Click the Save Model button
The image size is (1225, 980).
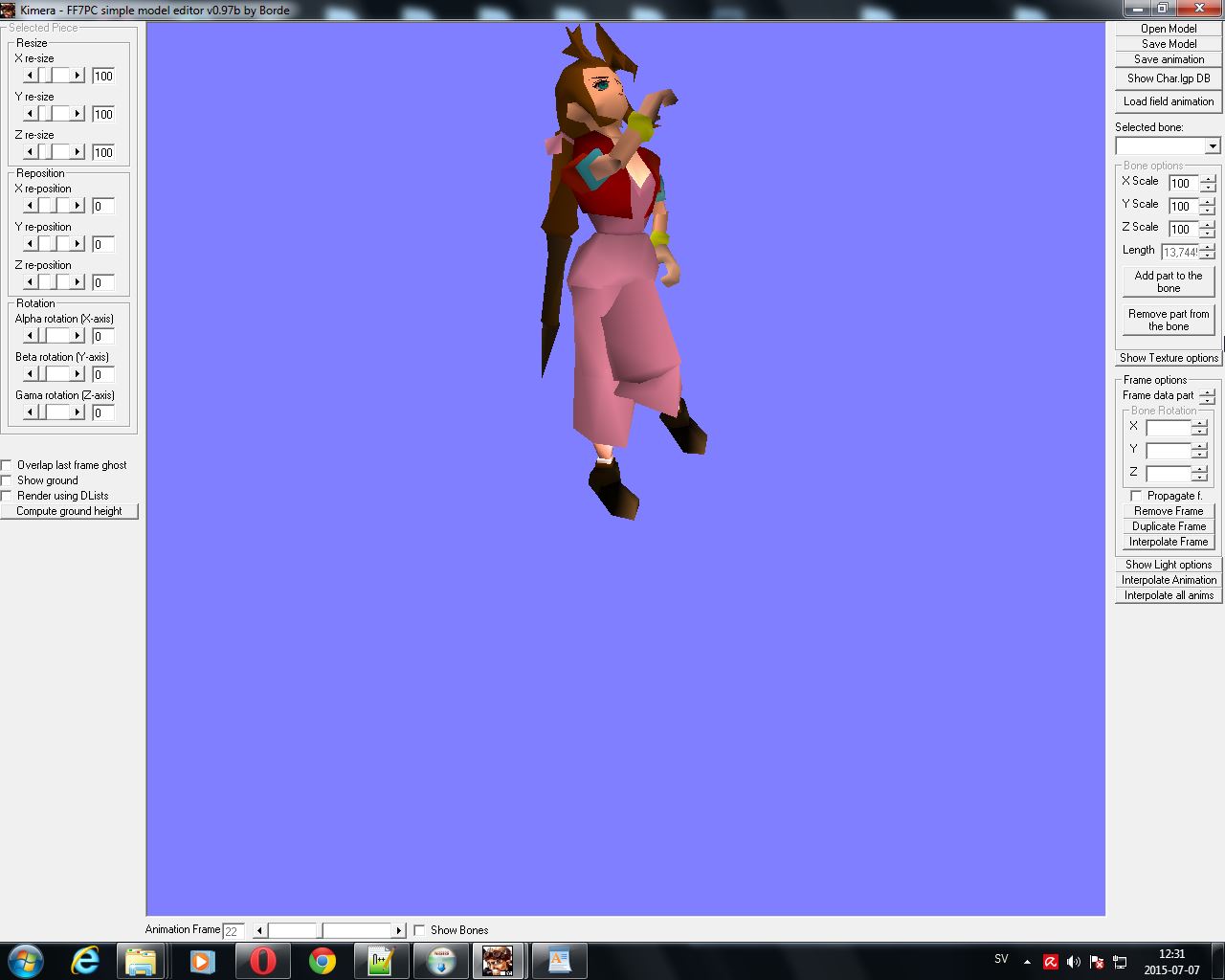pyautogui.click(x=1169, y=44)
